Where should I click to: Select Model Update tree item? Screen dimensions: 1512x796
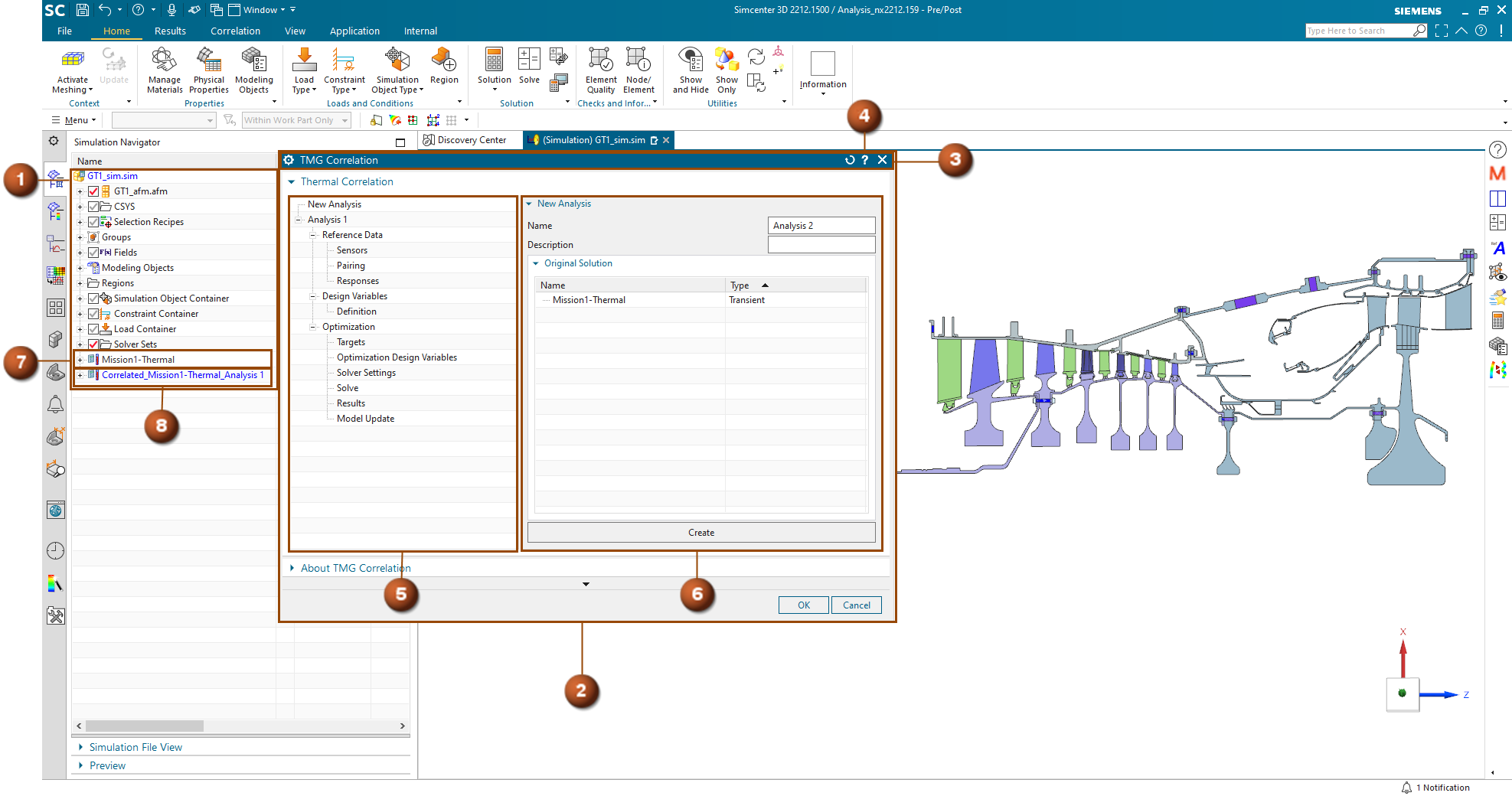365,419
